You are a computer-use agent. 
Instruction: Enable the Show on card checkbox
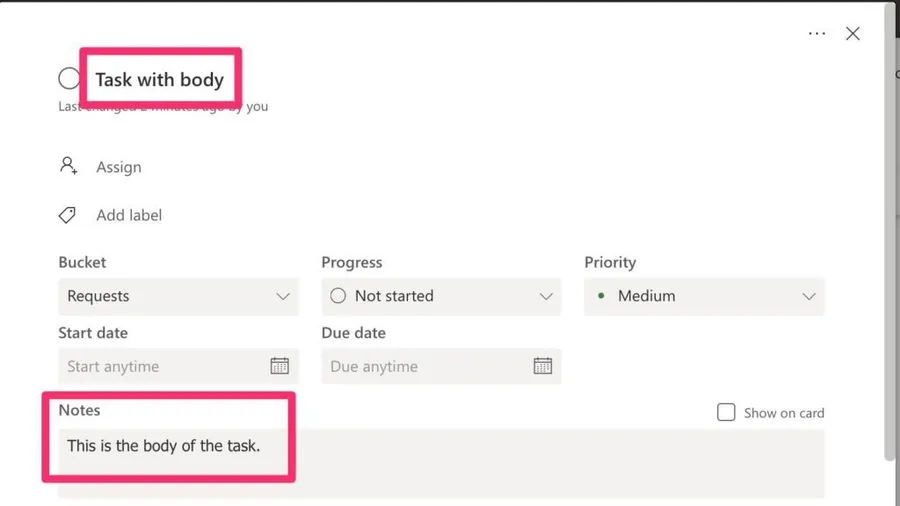726,412
